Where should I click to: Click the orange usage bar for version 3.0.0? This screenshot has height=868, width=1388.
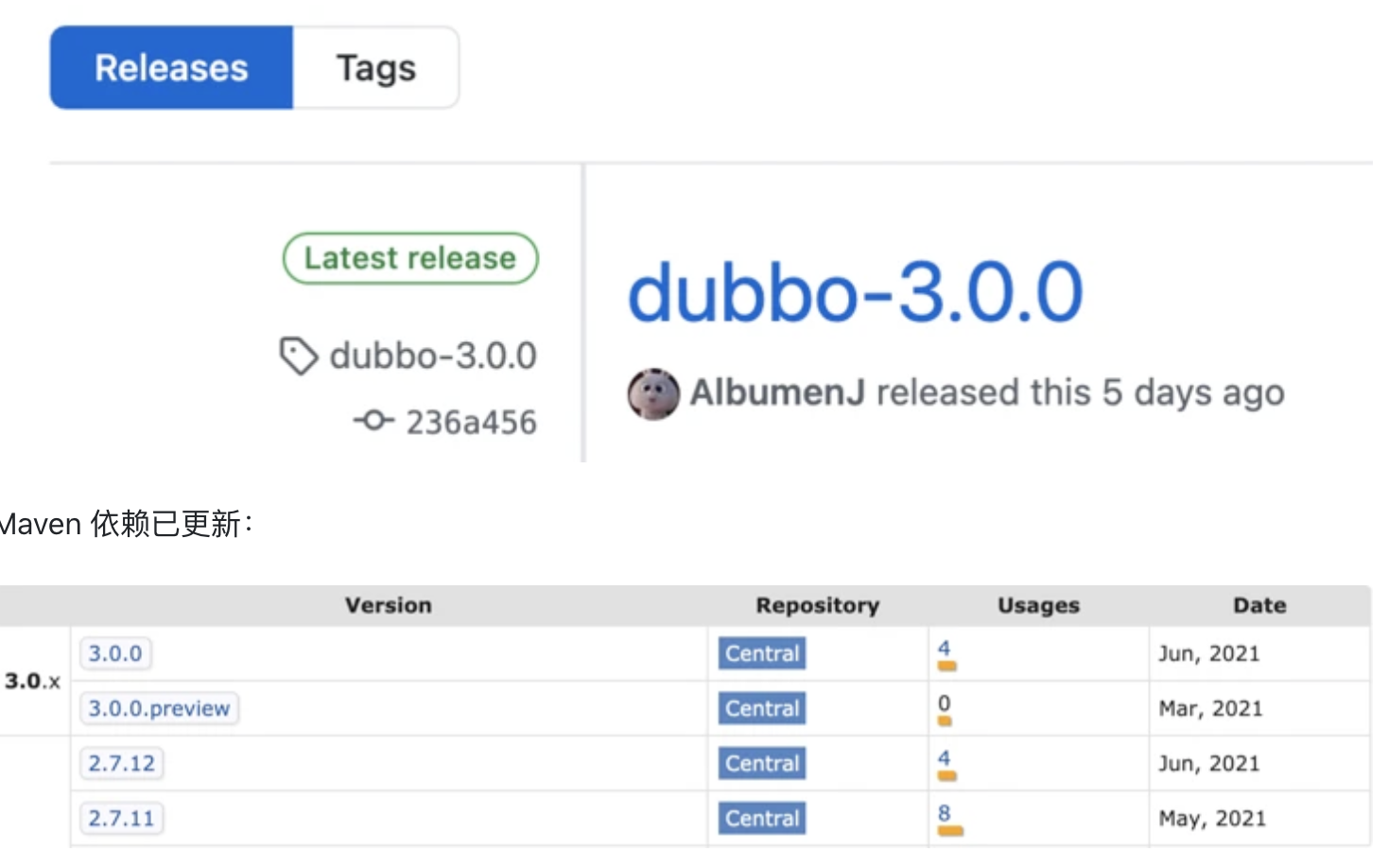click(948, 666)
